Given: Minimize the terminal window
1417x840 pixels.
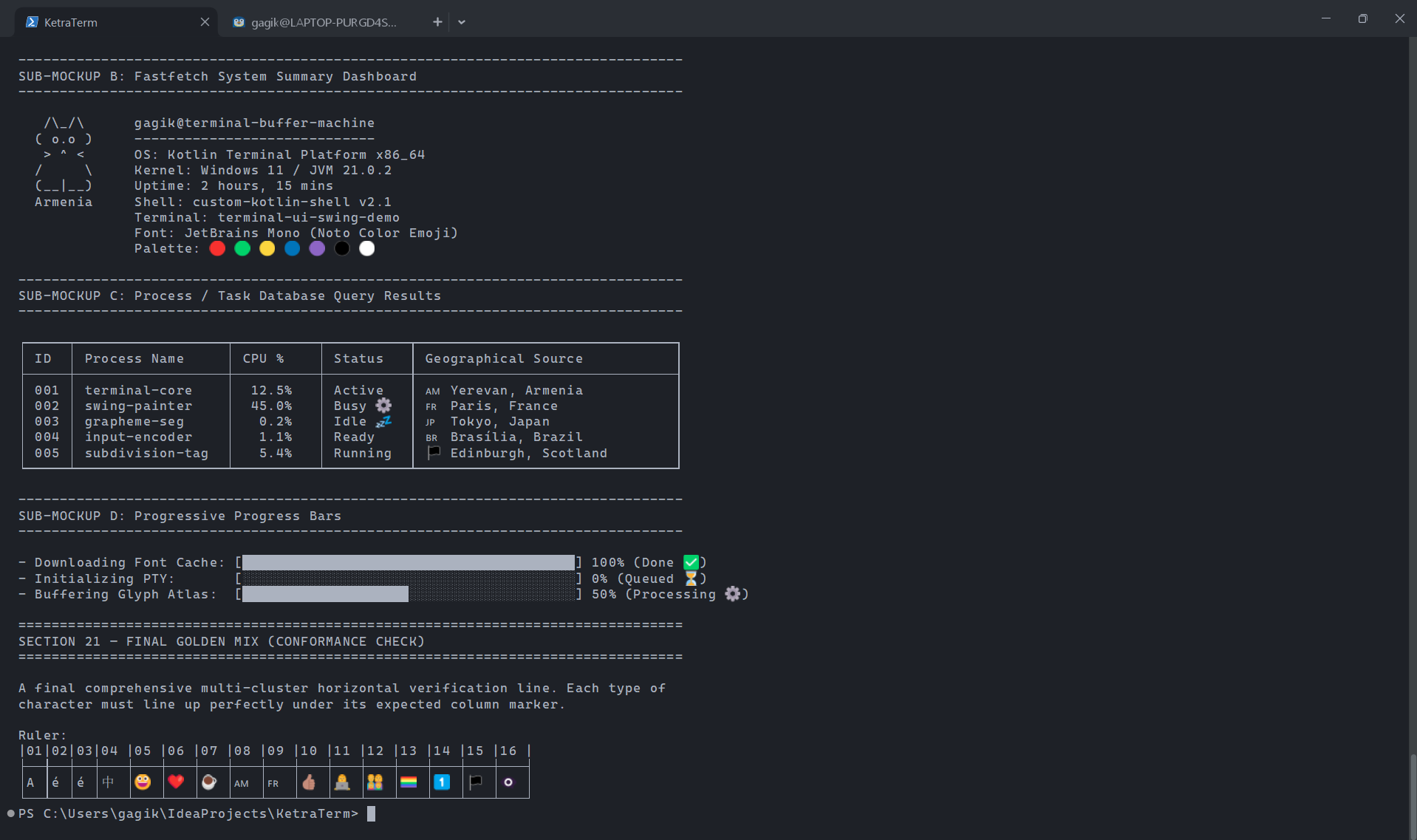Looking at the screenshot, I should point(1326,18).
